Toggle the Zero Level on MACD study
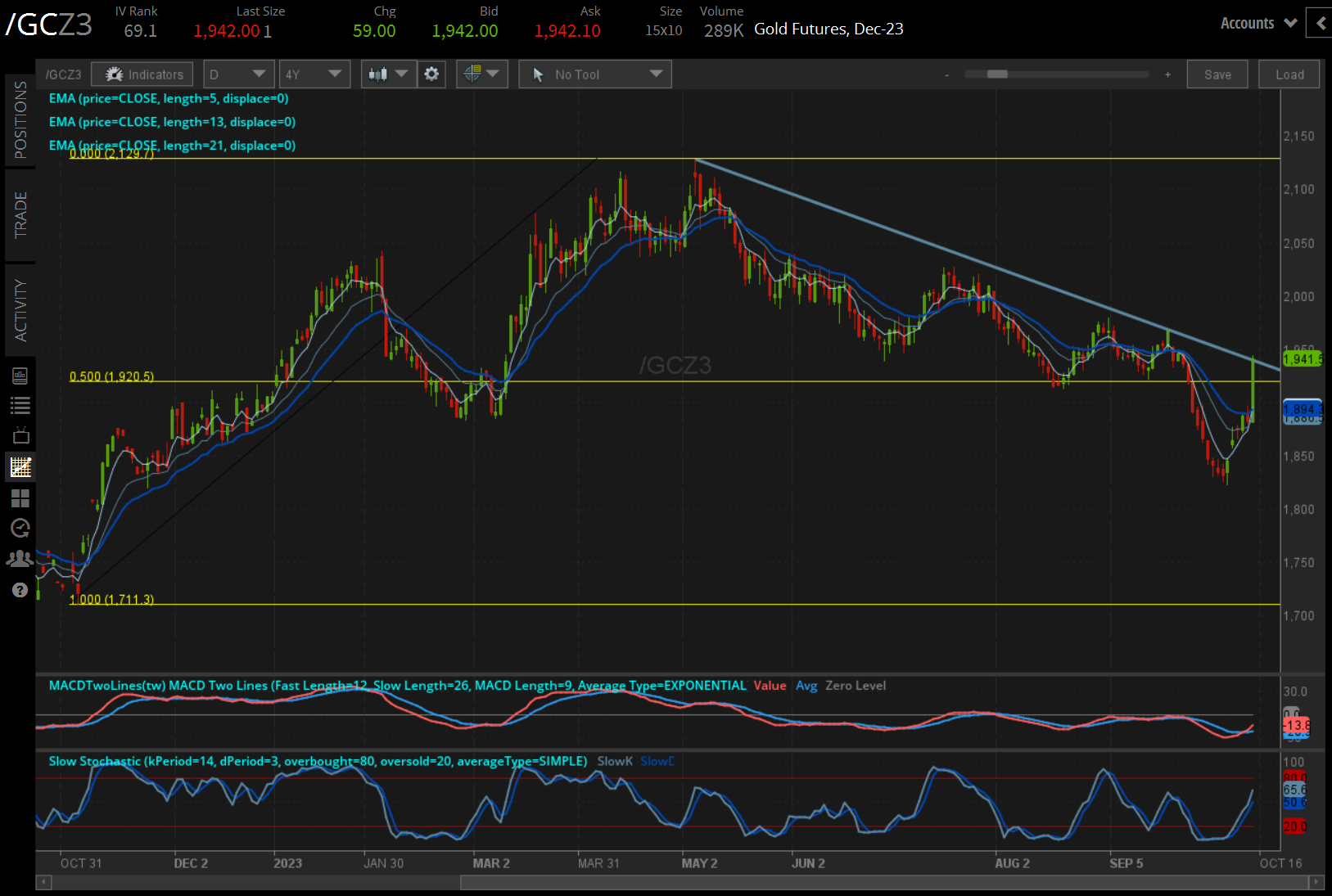Screen dimensions: 1332x896 [x=855, y=686]
